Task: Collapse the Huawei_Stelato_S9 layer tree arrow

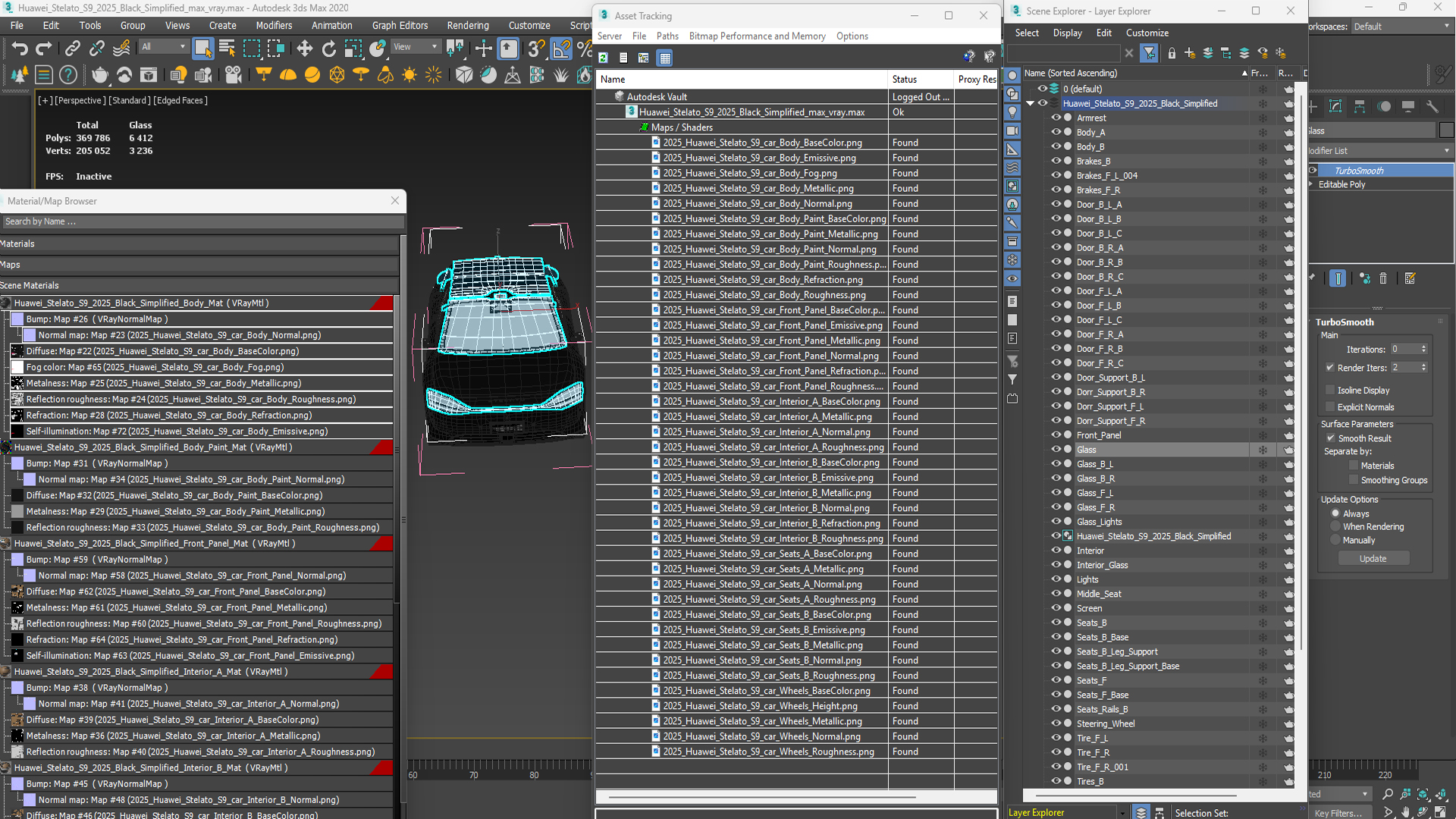Action: [x=1030, y=103]
